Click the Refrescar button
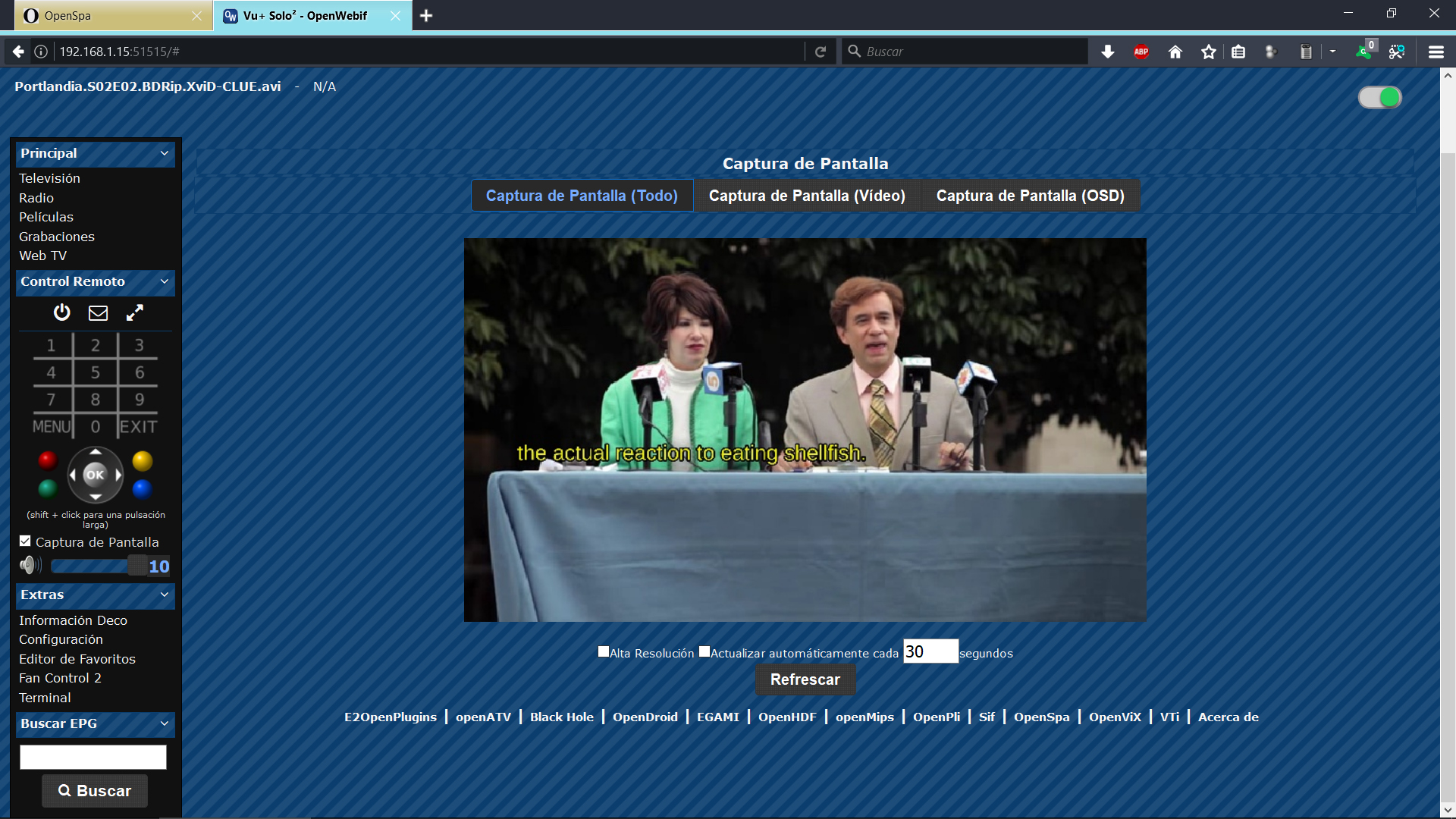 (805, 679)
